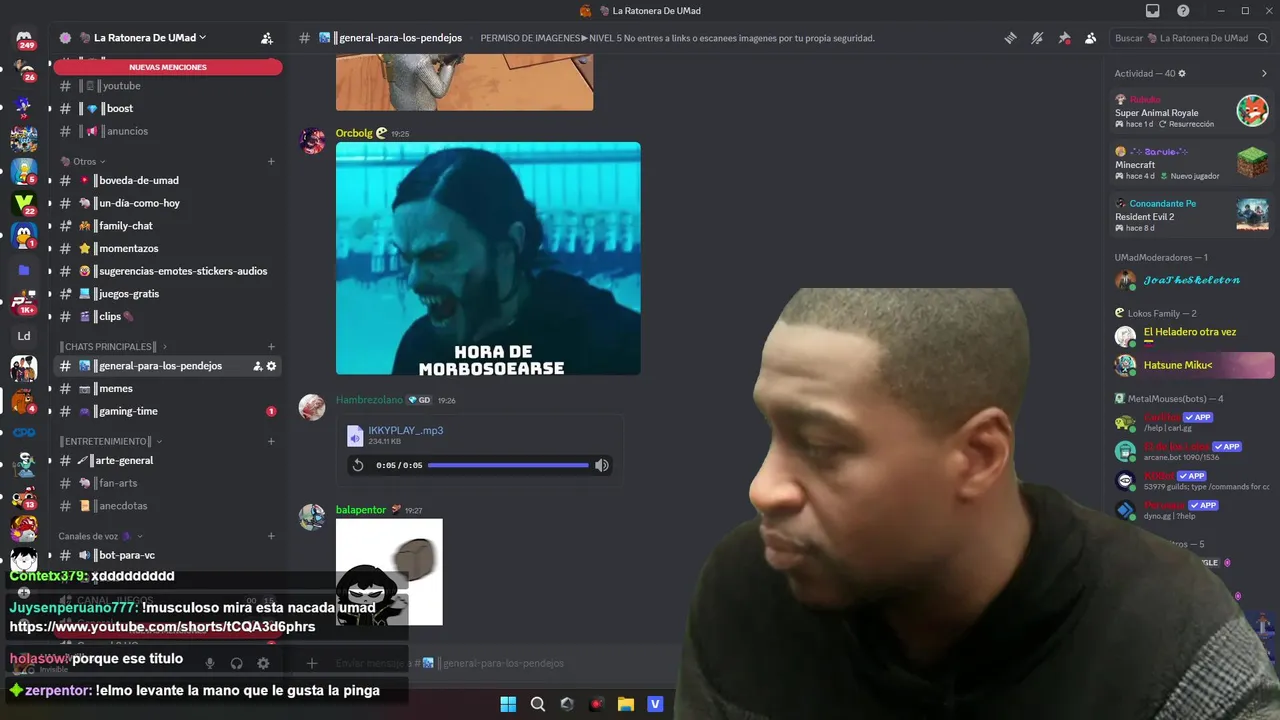Click create invite icon on general-para-los-pendejos
The height and width of the screenshot is (720, 1280).
click(x=257, y=366)
